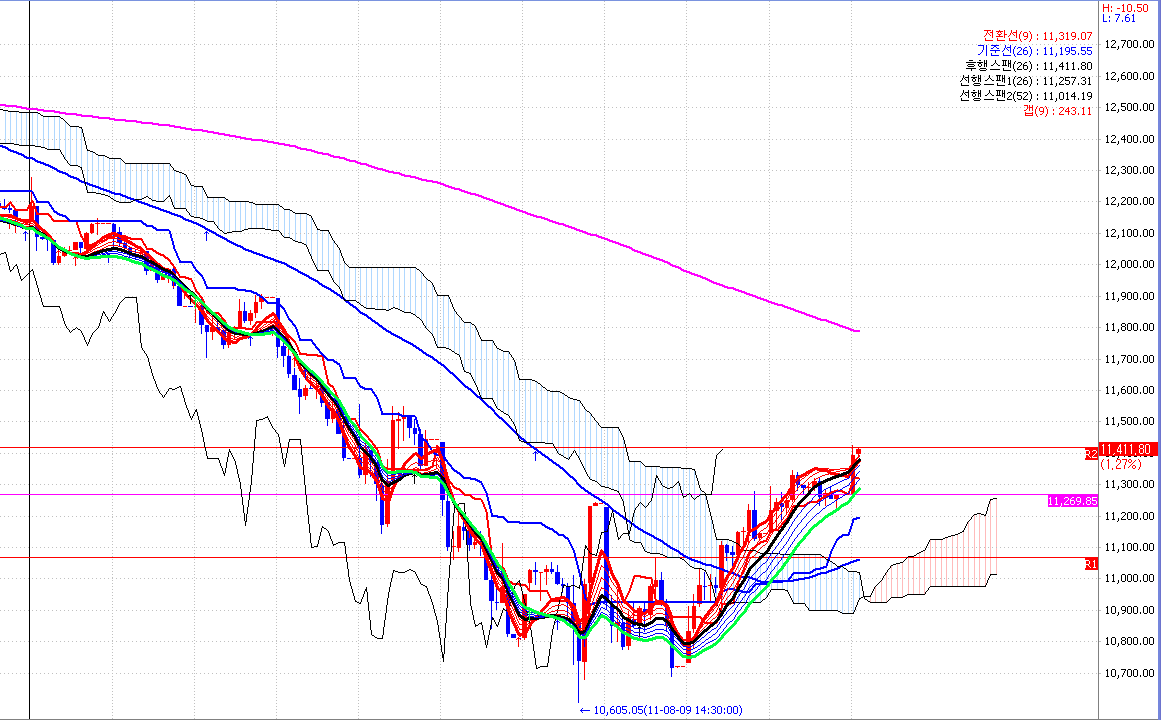Click the 선행스팬1(26) legend label
Image resolution: width=1161 pixels, height=720 pixels.
tap(1025, 81)
